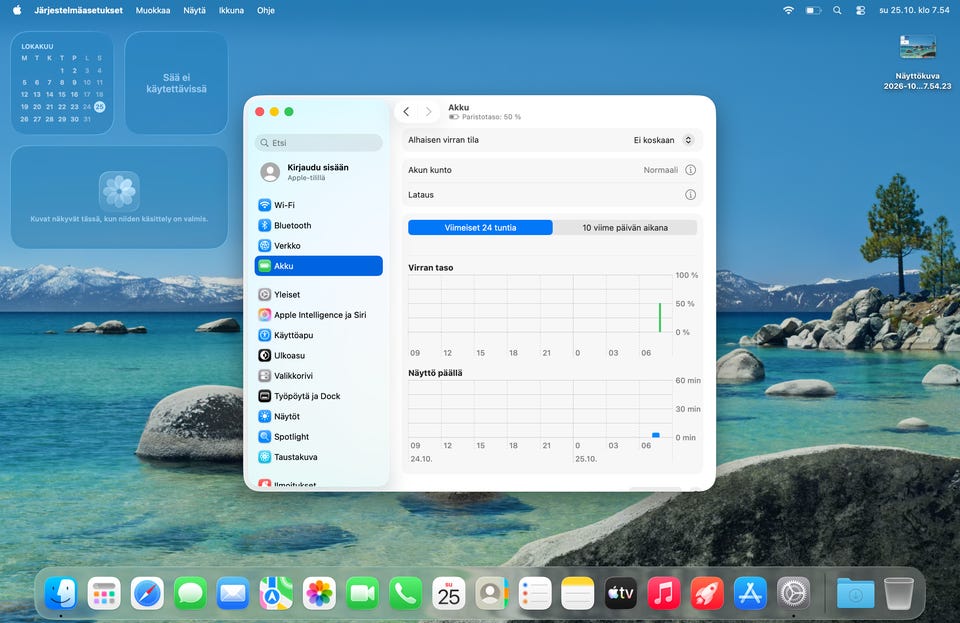
Task: Open Safari from the Dock
Action: tap(147, 593)
